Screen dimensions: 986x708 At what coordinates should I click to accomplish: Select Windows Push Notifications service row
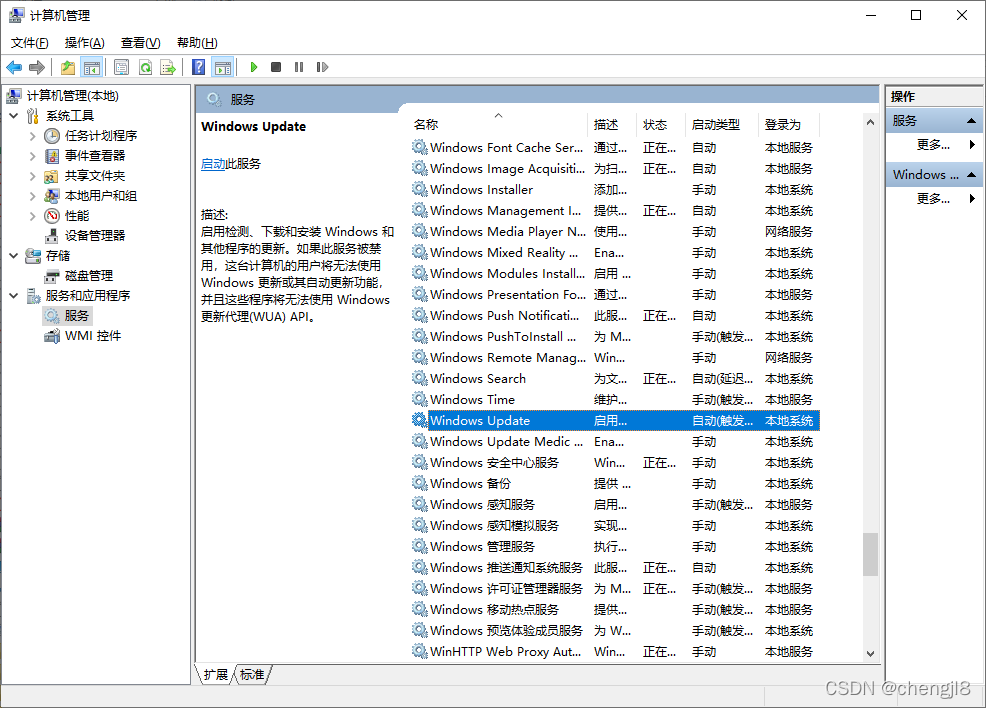tap(616, 316)
